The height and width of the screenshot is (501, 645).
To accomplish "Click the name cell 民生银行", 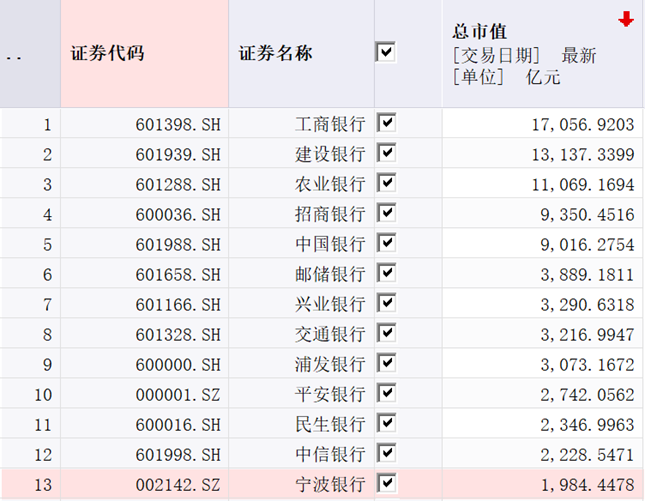I will tap(301, 424).
